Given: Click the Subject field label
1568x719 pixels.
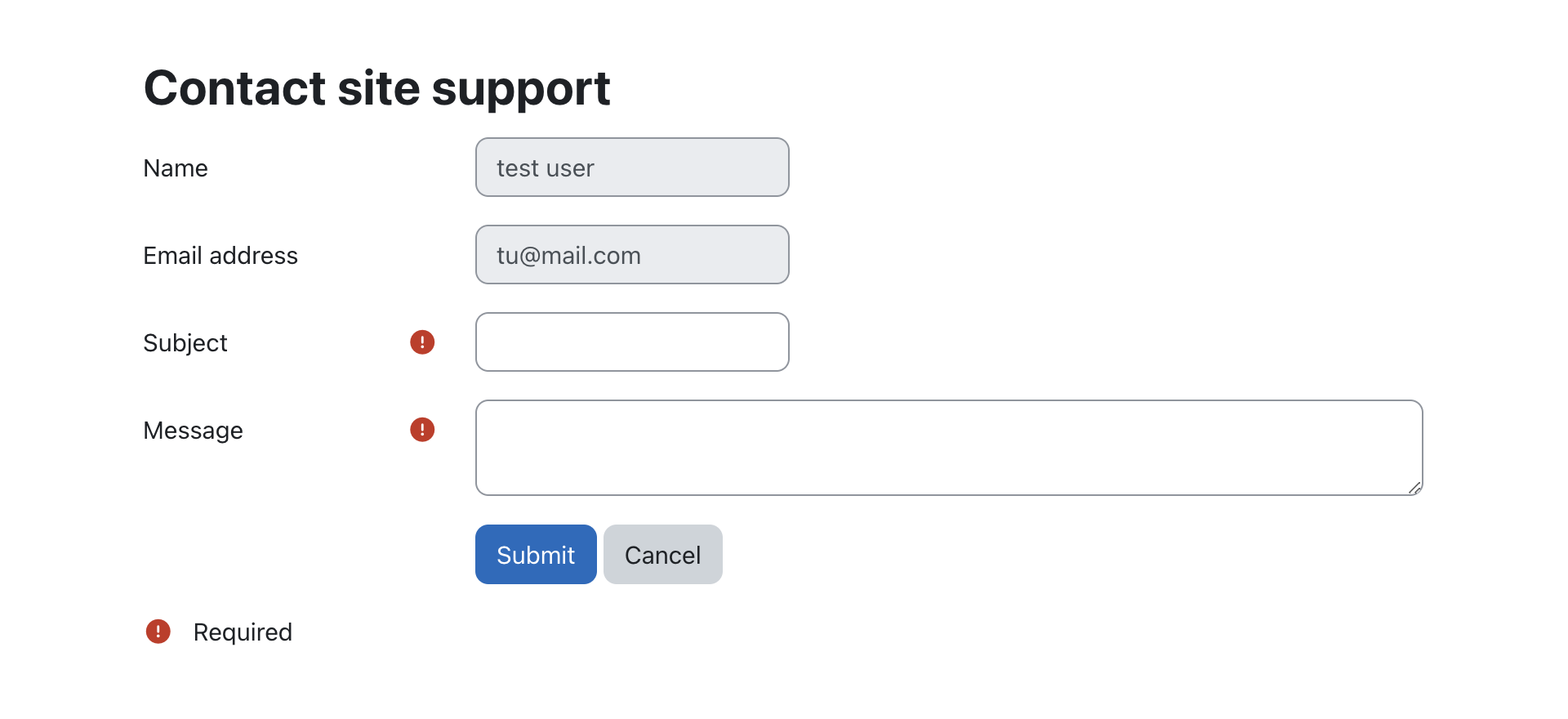Looking at the screenshot, I should [x=185, y=343].
